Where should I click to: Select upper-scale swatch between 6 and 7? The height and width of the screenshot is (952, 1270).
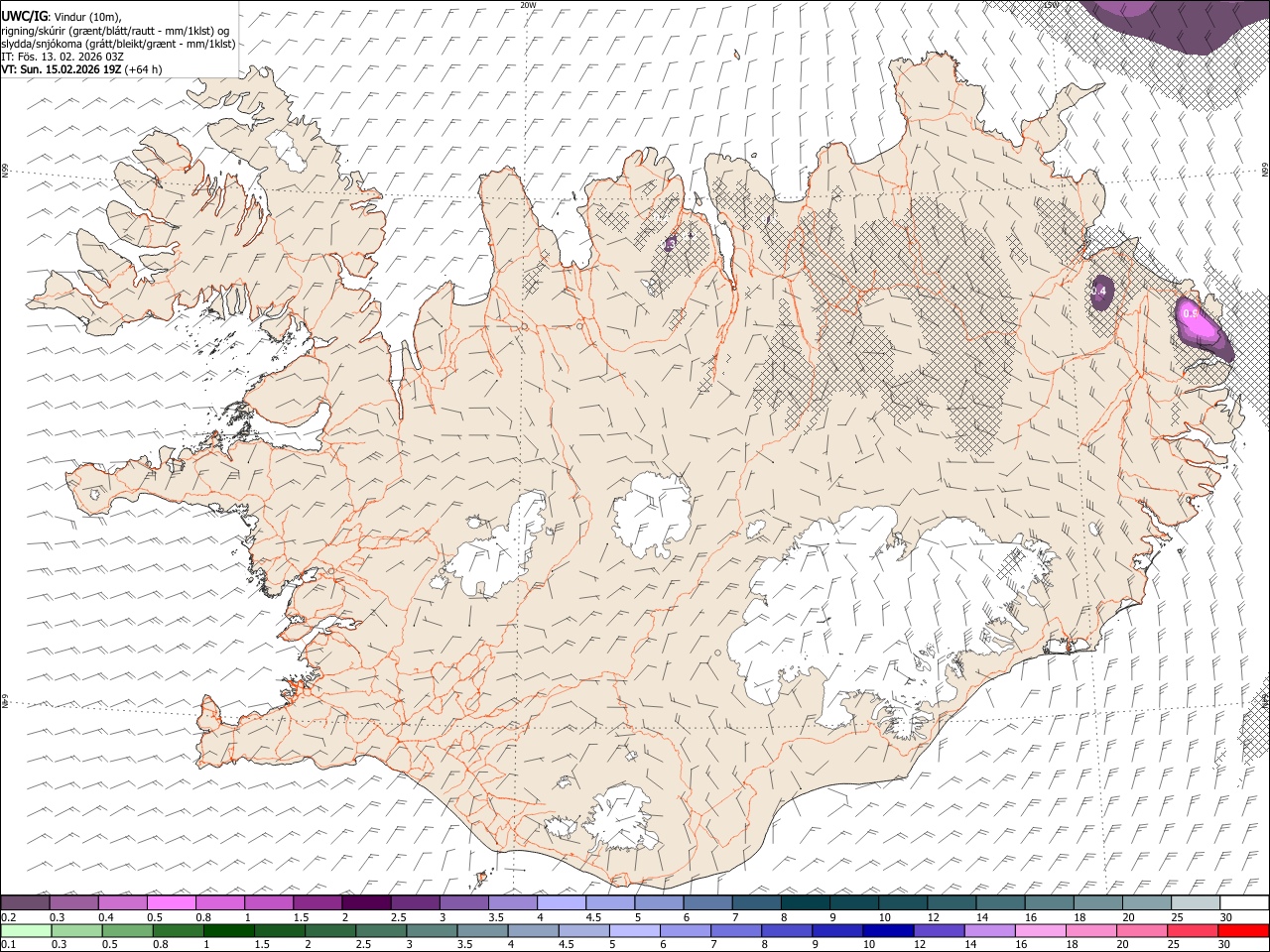(x=708, y=903)
